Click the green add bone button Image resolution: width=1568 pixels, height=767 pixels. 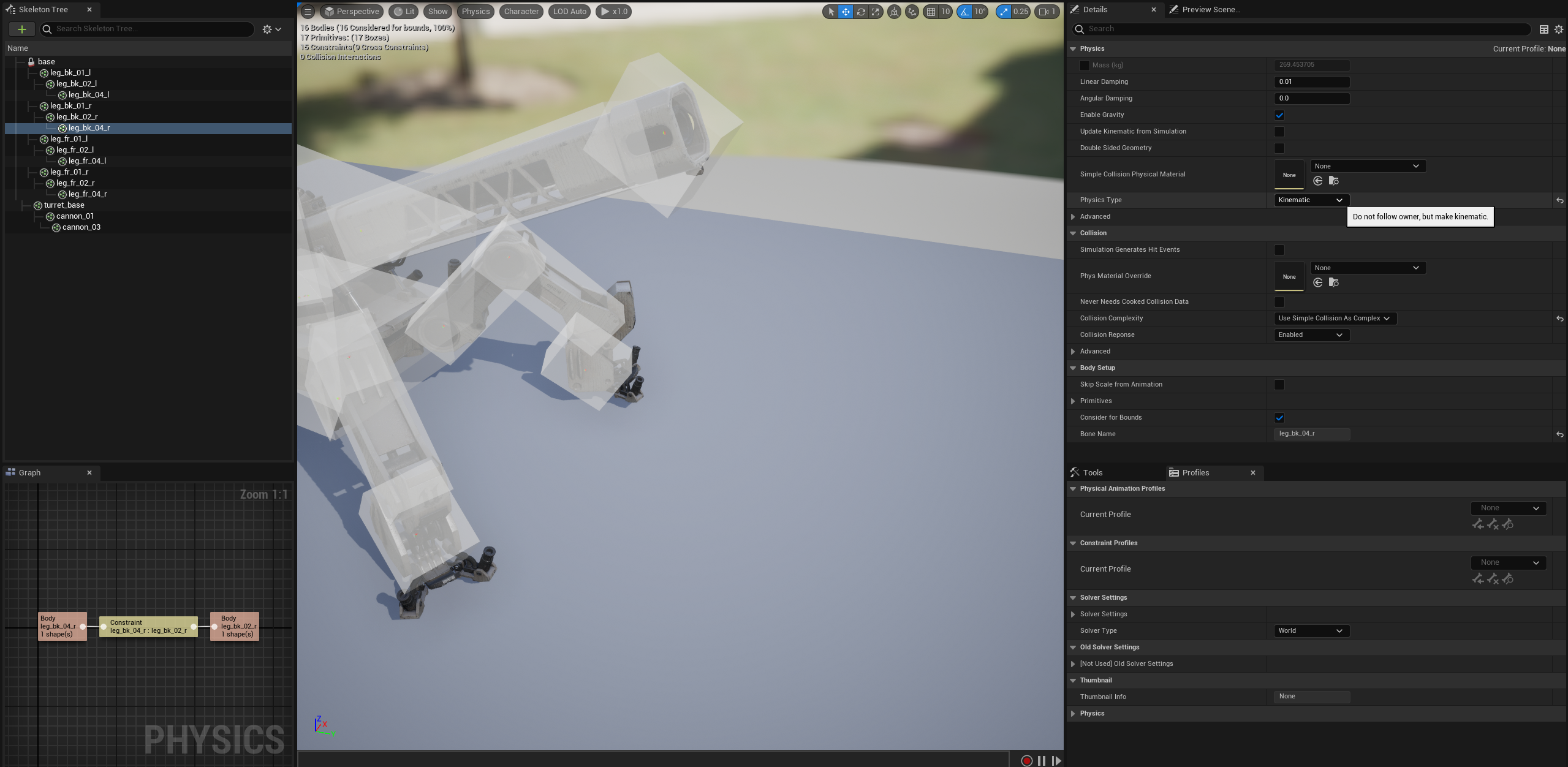pyautogui.click(x=22, y=29)
